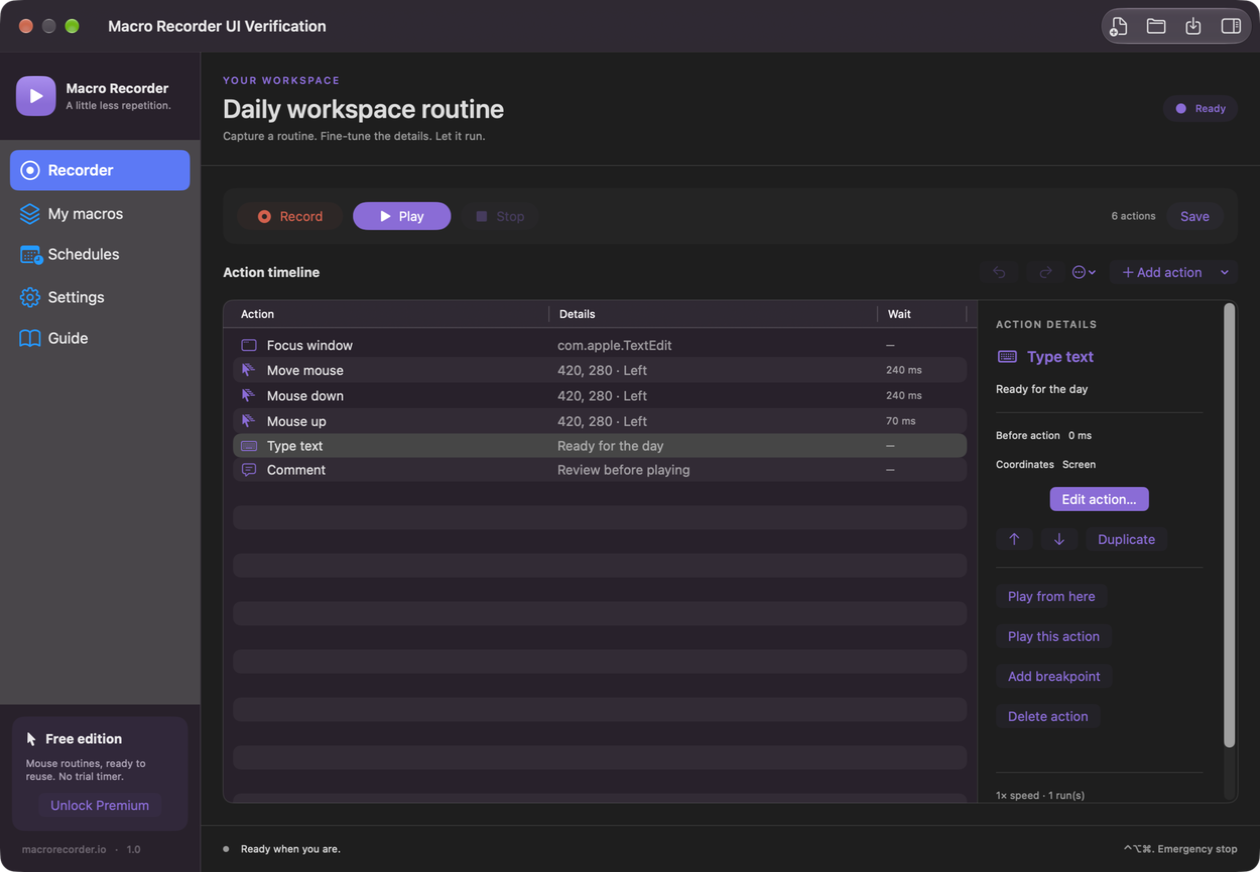
Task: Click the My macros stack icon
Action: [30, 214]
